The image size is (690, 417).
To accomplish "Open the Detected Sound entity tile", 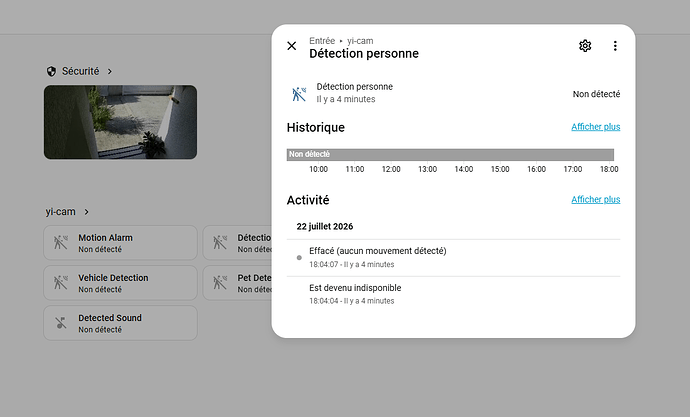I will pyautogui.click(x=120, y=323).
